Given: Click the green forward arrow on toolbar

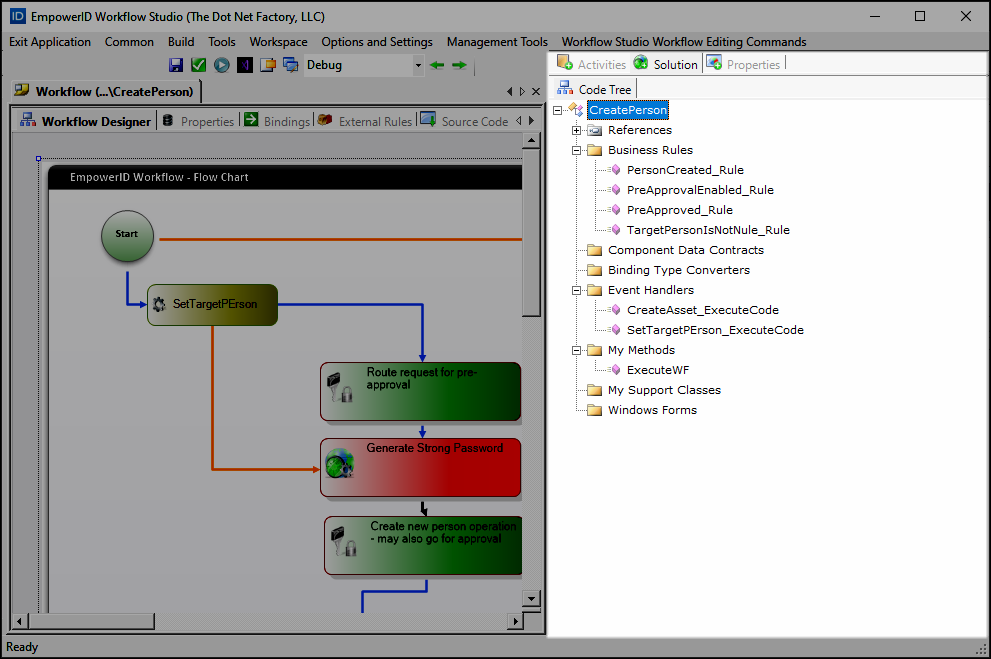Looking at the screenshot, I should (458, 64).
